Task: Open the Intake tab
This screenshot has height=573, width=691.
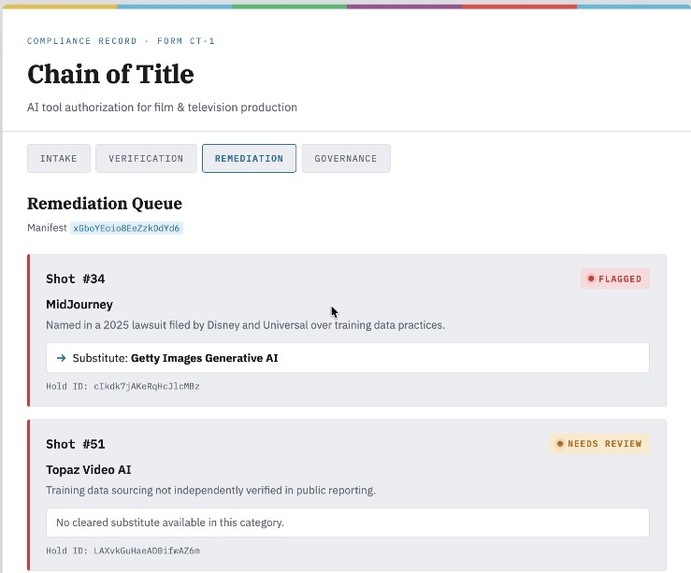Action: [x=59, y=158]
